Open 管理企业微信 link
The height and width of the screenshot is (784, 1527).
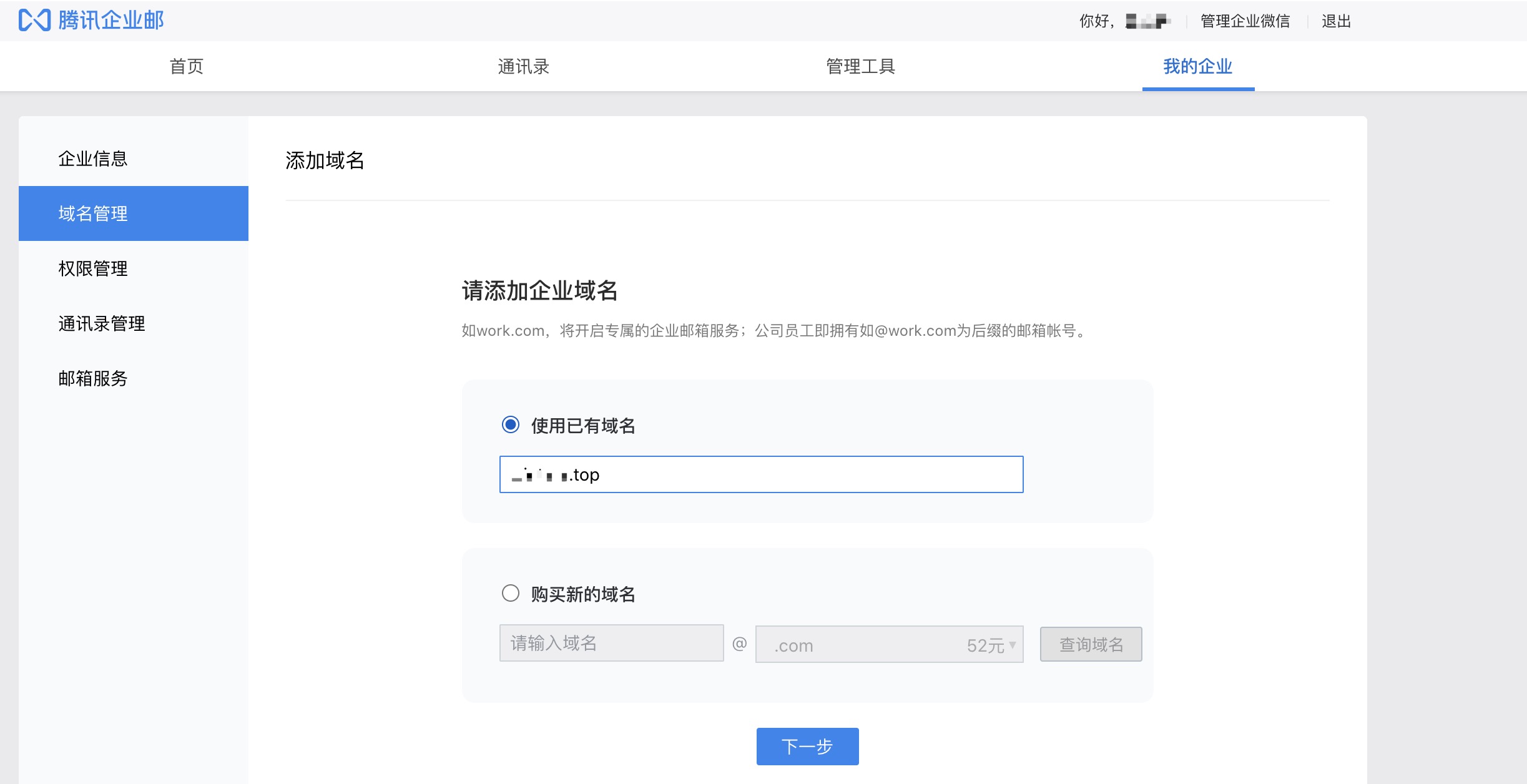[1245, 21]
